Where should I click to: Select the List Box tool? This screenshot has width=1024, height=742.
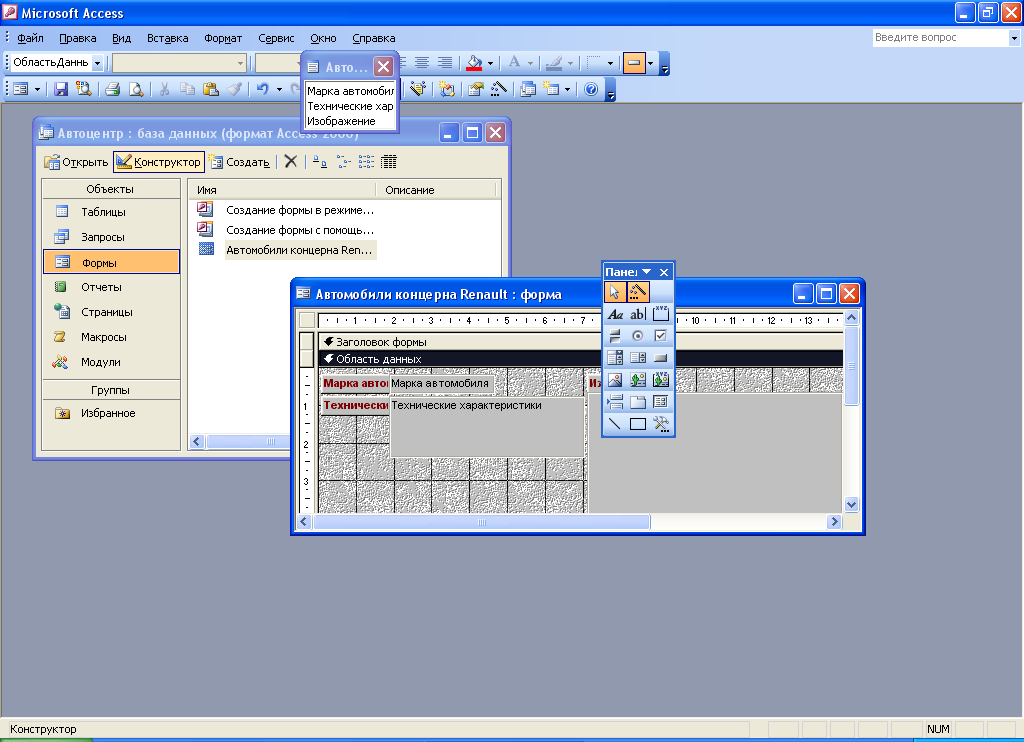click(x=637, y=357)
